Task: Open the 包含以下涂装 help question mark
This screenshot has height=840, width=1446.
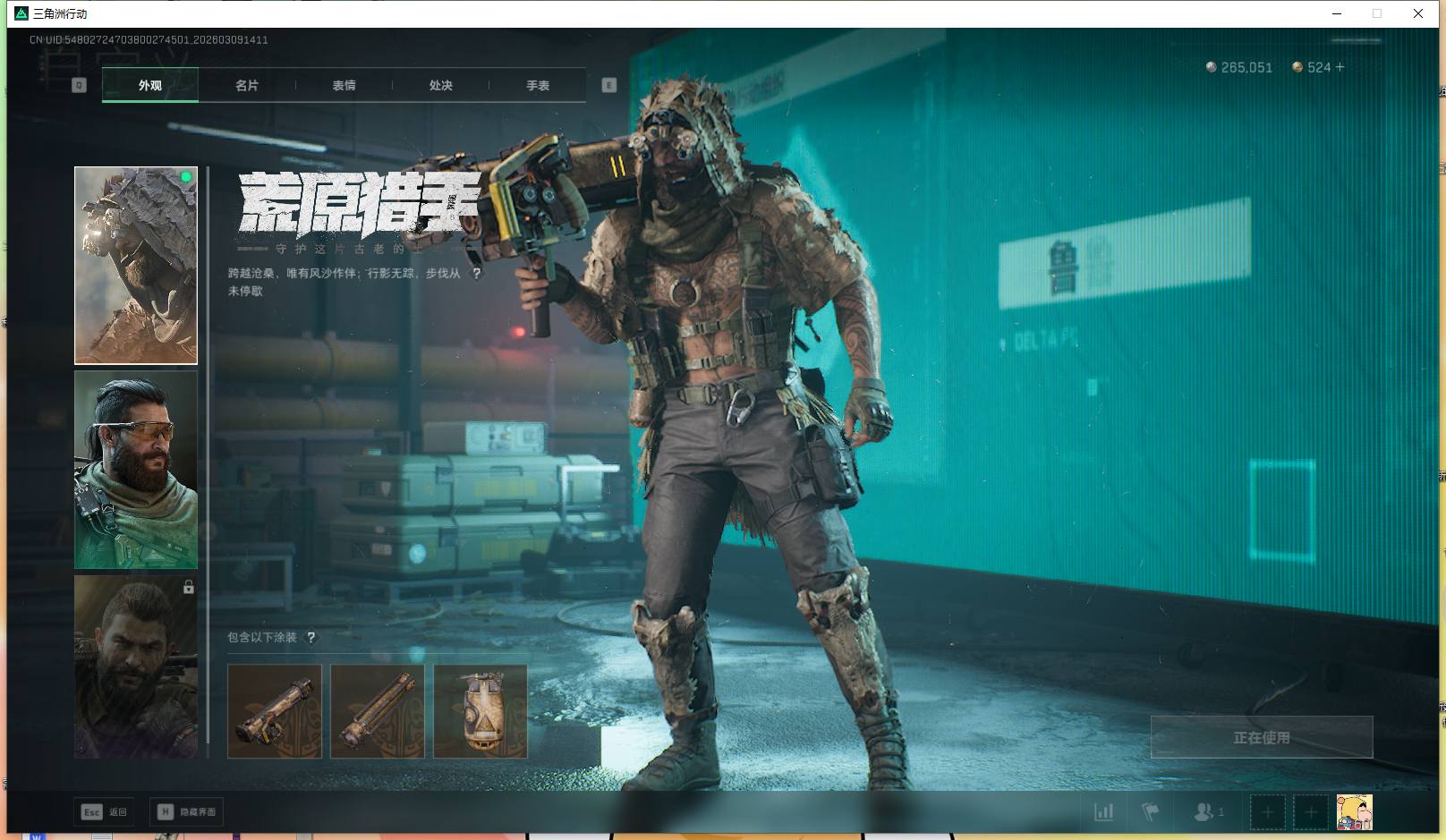Action: 310,638
